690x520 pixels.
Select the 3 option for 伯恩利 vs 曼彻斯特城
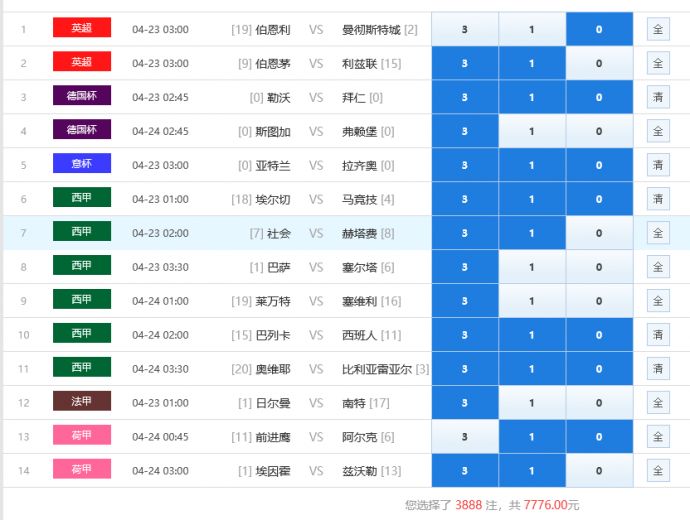coord(465,29)
